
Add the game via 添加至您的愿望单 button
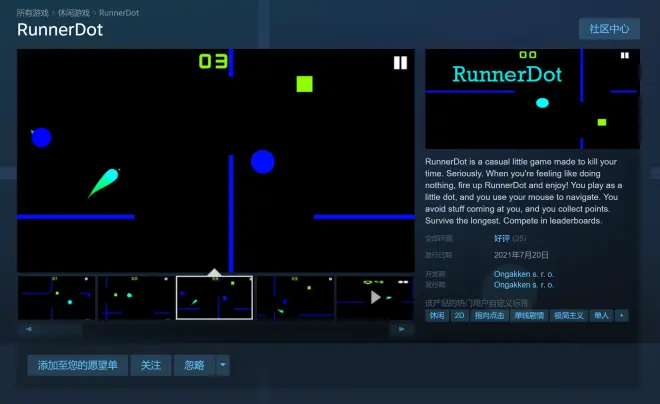pyautogui.click(x=77, y=365)
